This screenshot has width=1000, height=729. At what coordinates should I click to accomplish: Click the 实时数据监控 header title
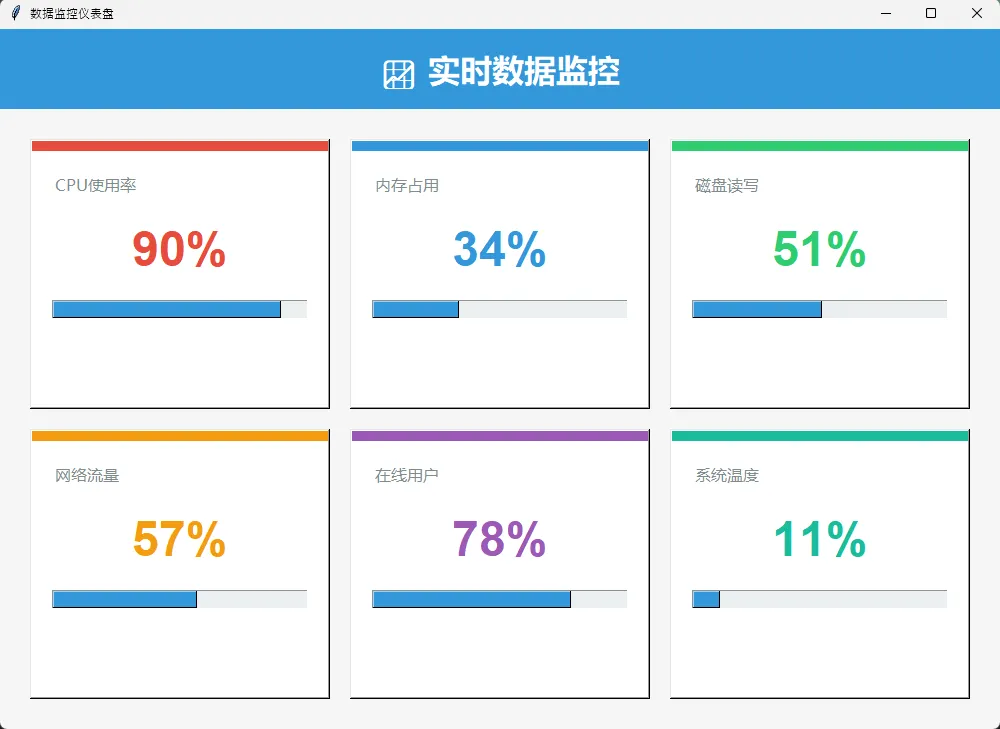coord(524,72)
